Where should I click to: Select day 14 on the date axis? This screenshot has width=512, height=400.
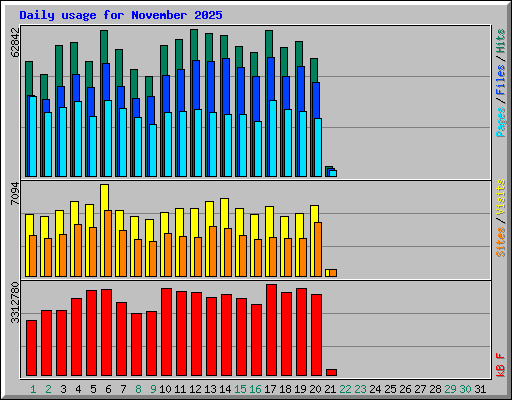coord(225,389)
